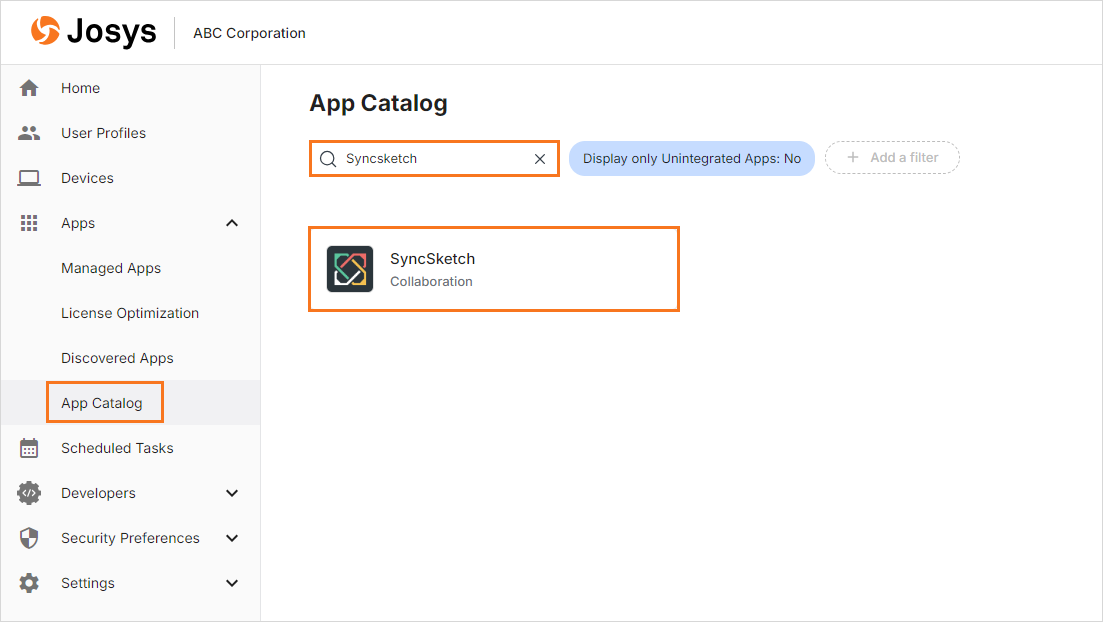
Task: Click the App Catalog page heading
Action: pyautogui.click(x=378, y=103)
